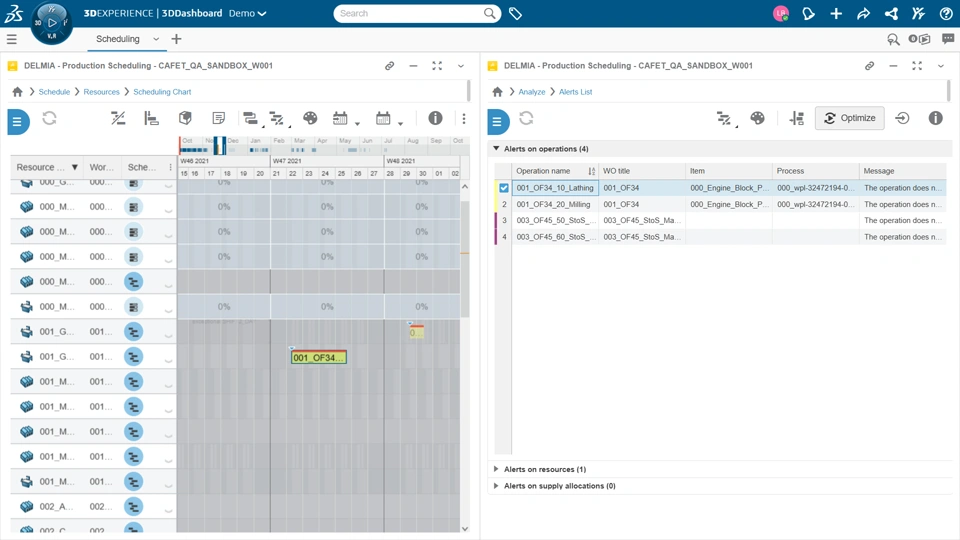Click the left panel info icon
This screenshot has height=540, width=960.
435,118
